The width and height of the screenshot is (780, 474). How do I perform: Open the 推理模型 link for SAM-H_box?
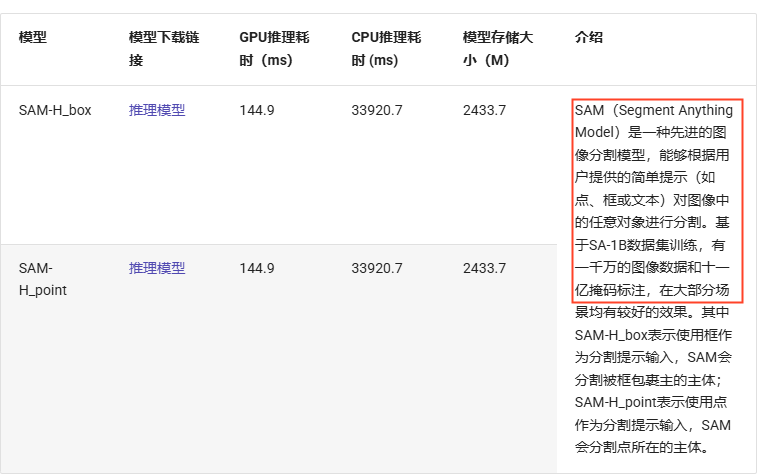tap(157, 110)
